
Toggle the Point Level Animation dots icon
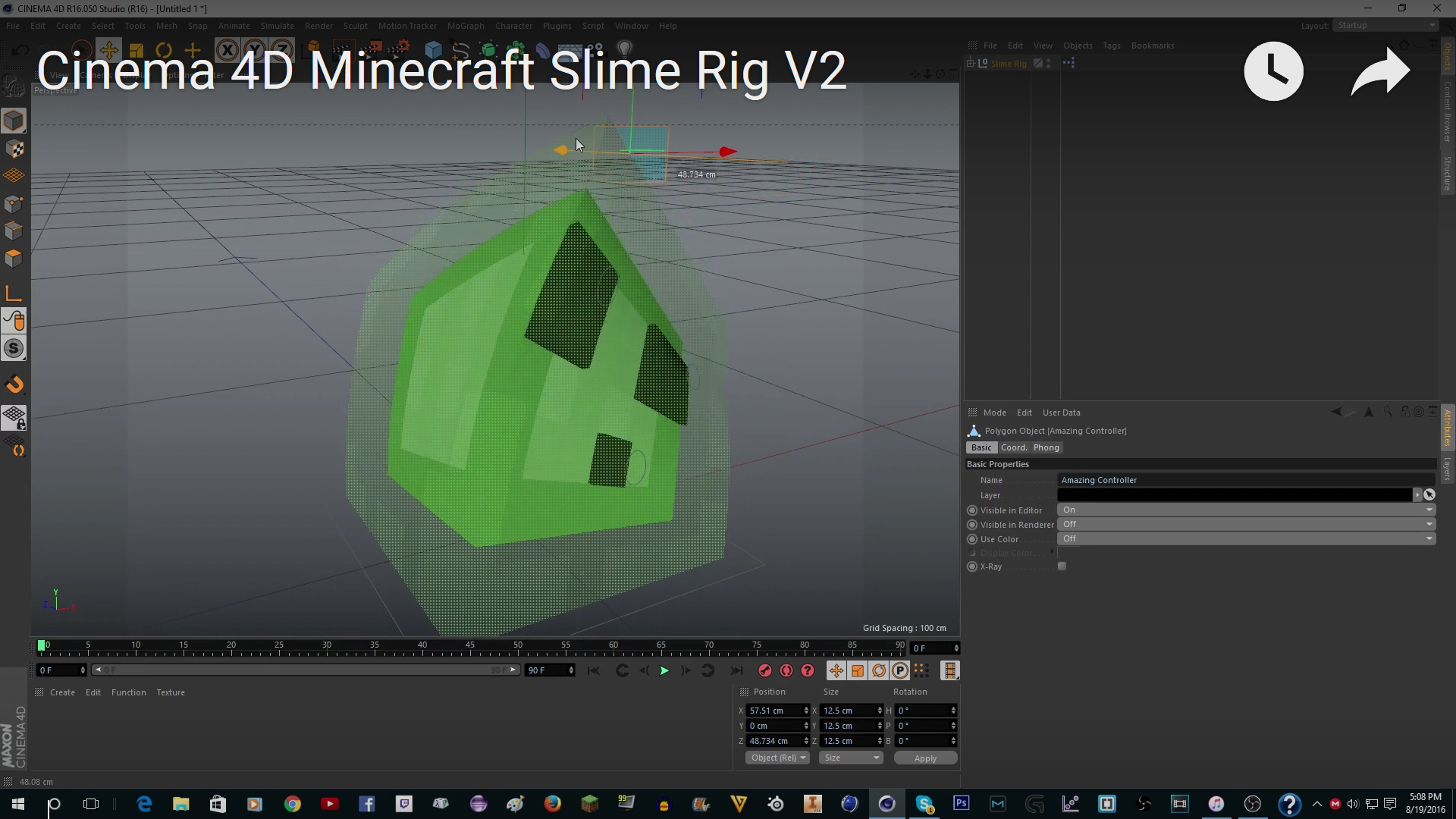click(921, 670)
